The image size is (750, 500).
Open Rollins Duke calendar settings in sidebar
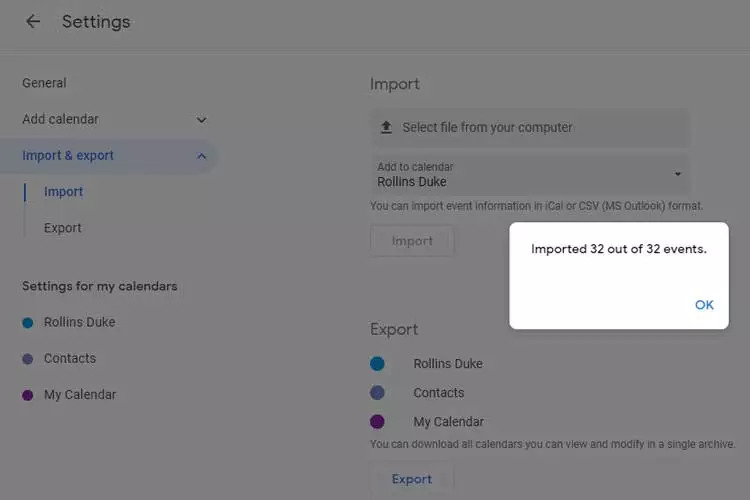[x=79, y=322]
